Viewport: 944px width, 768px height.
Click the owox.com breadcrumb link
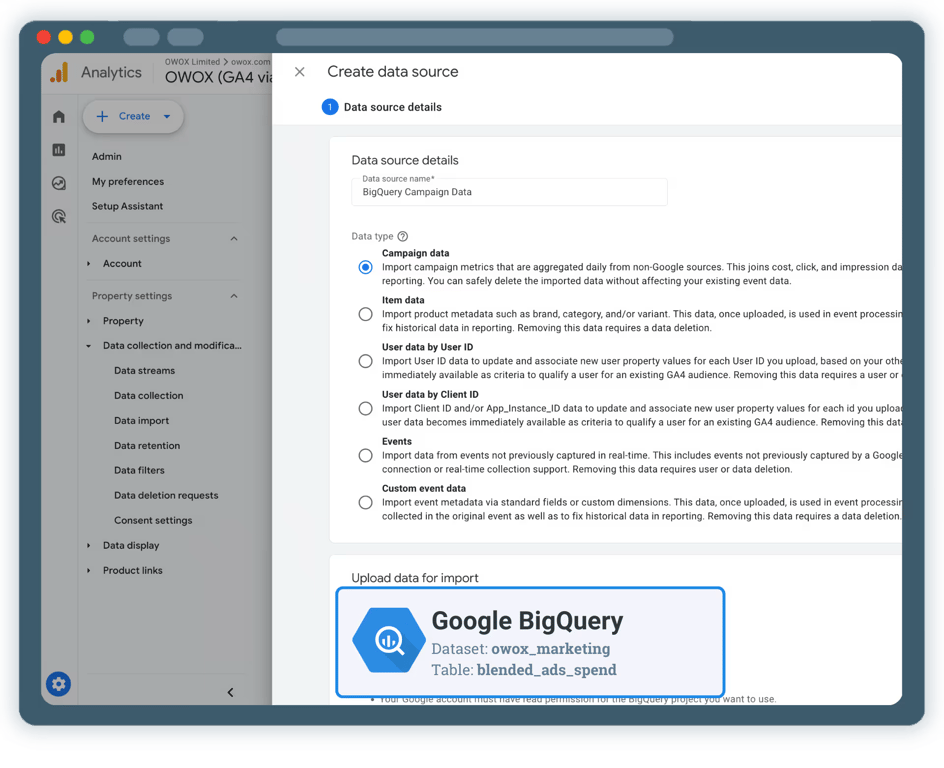[x=250, y=62]
